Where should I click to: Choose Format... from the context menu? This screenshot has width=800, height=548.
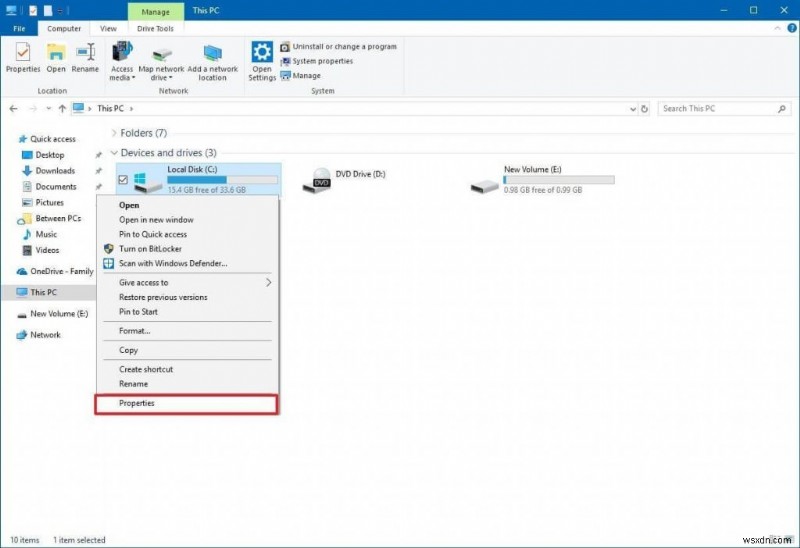pos(187,331)
